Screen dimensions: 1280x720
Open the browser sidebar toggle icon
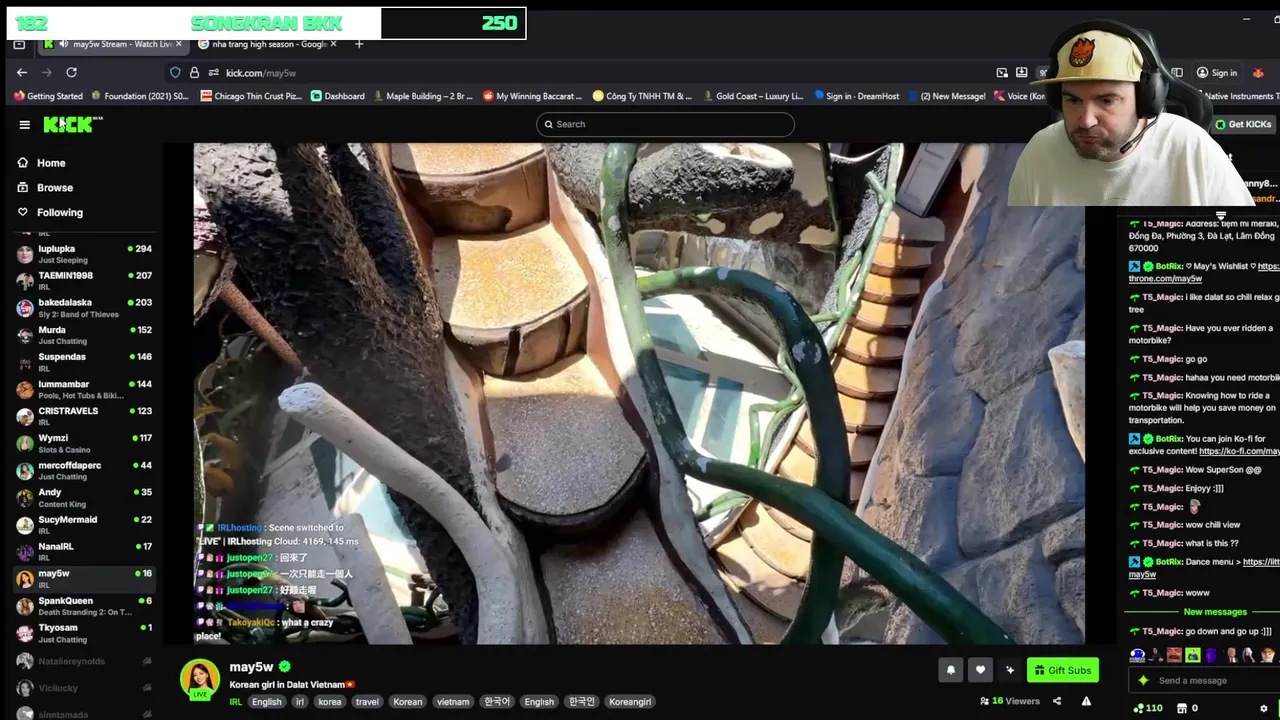pos(1177,73)
